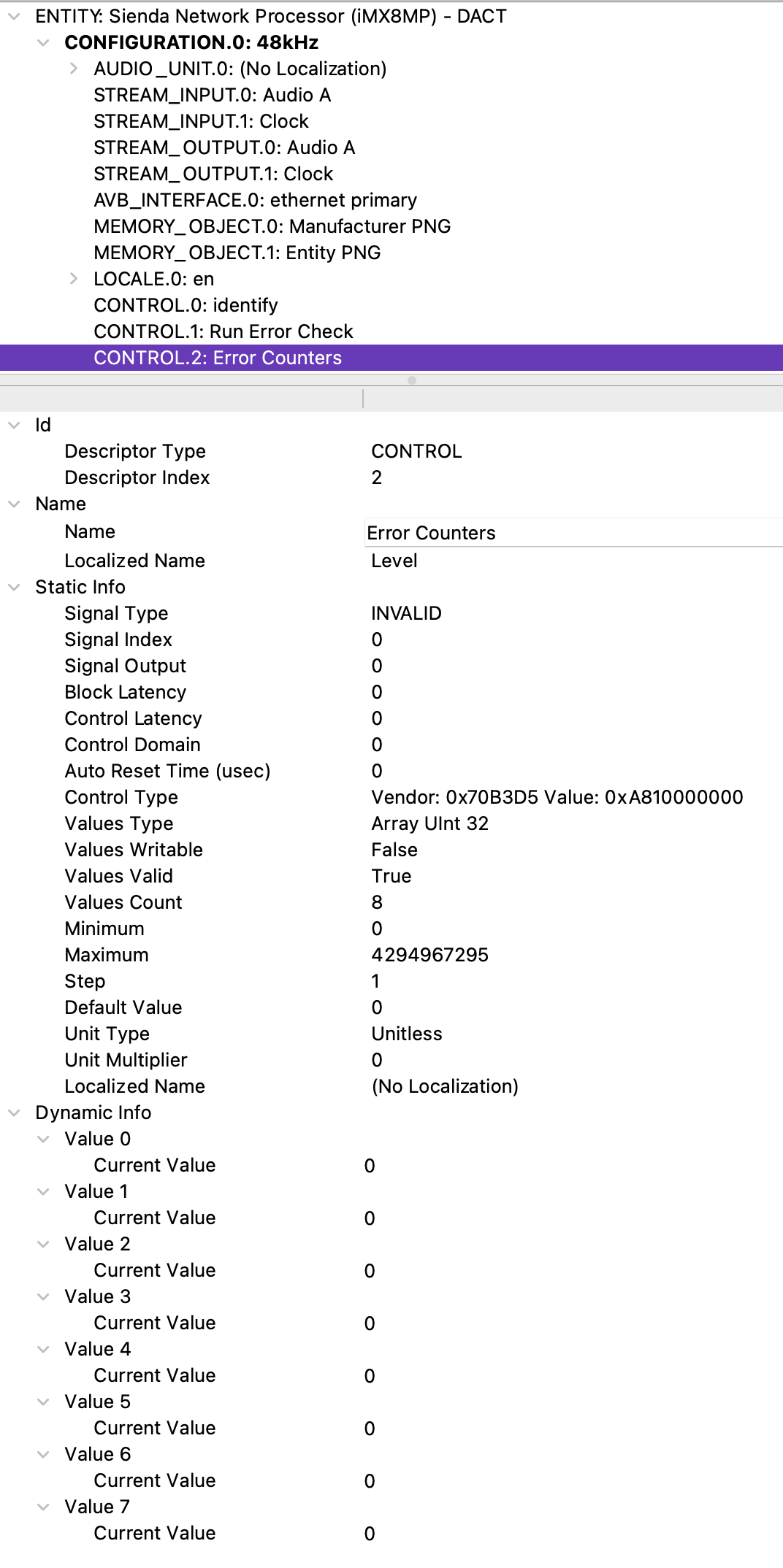Click the Minimum label
This screenshot has height=1568, width=783.
click(104, 929)
